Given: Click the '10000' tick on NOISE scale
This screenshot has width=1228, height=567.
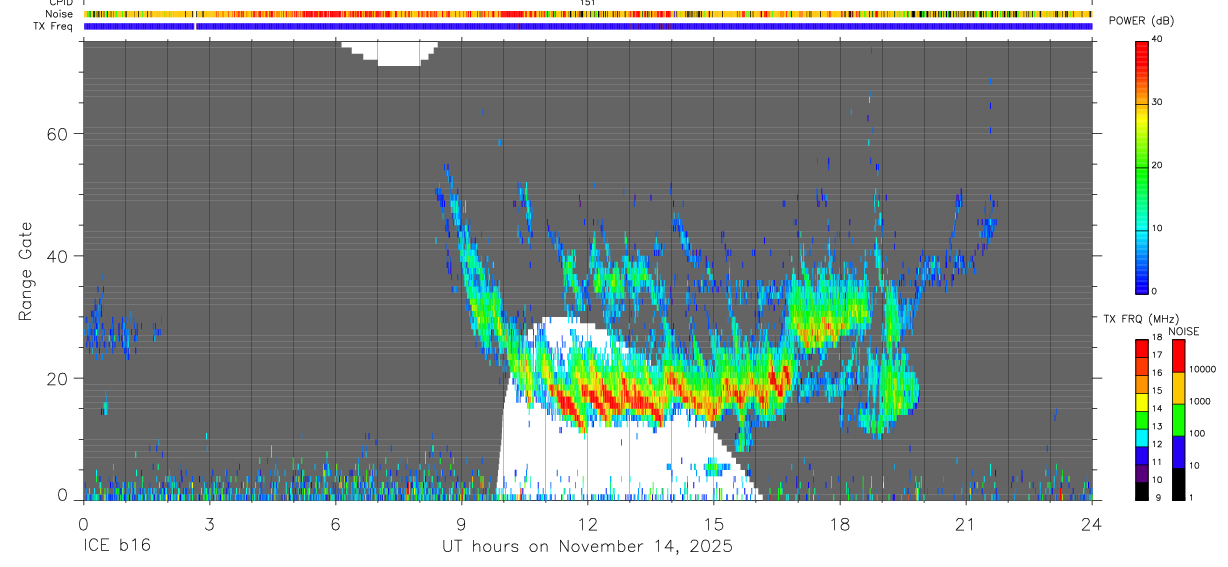Looking at the screenshot, I should click(x=1204, y=369).
